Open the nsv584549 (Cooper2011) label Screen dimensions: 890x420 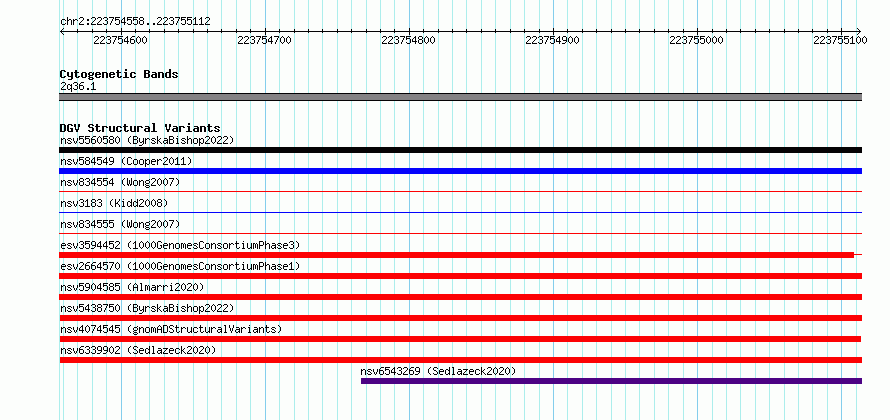(126, 161)
